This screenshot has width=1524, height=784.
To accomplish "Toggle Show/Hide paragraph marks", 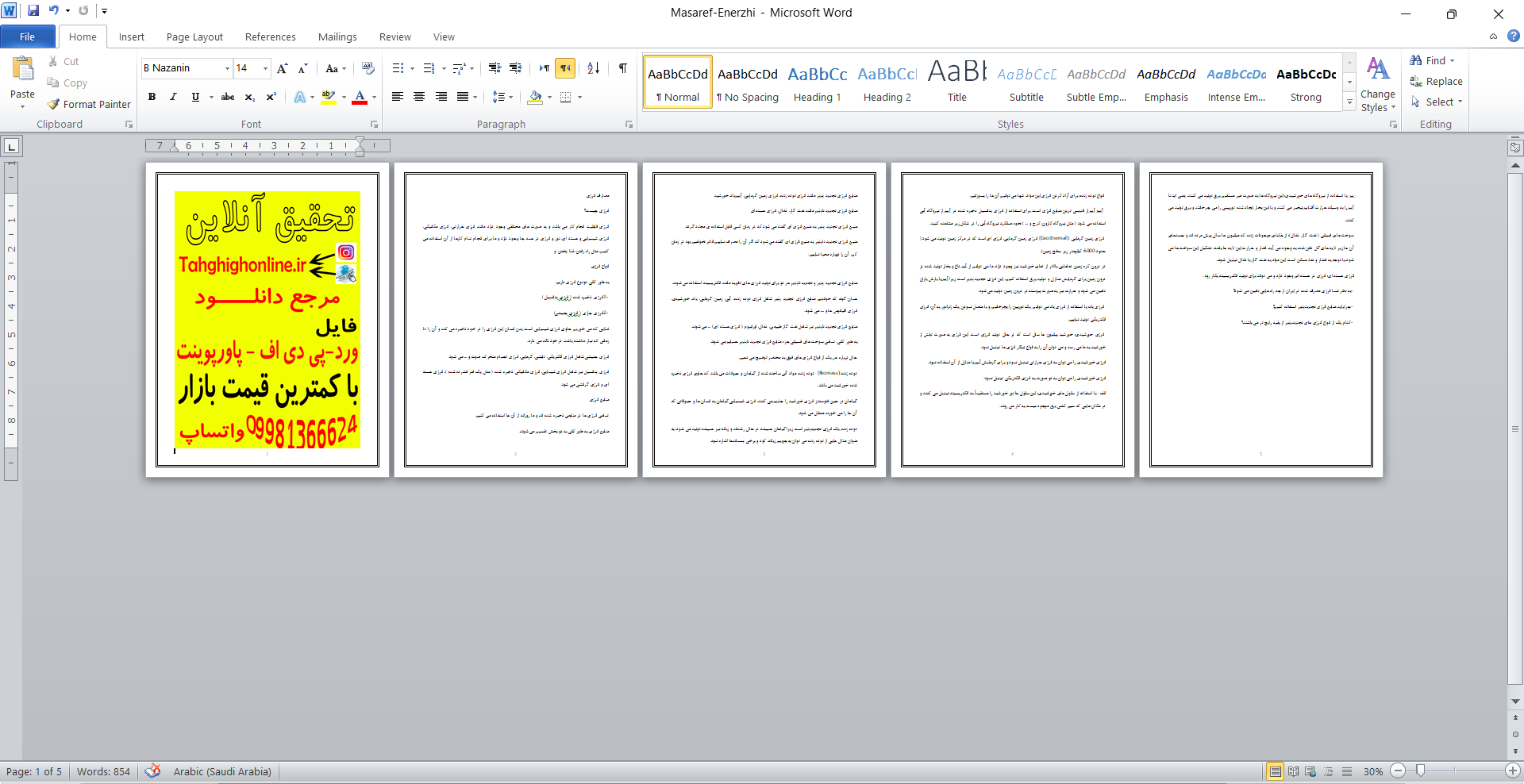I will click(x=623, y=68).
